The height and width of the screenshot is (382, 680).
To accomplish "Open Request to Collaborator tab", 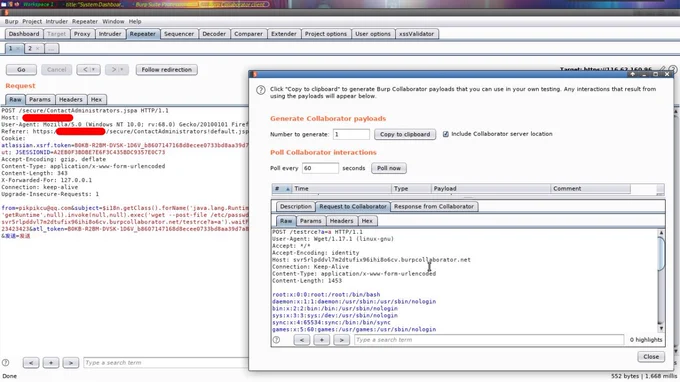I will coord(353,206).
